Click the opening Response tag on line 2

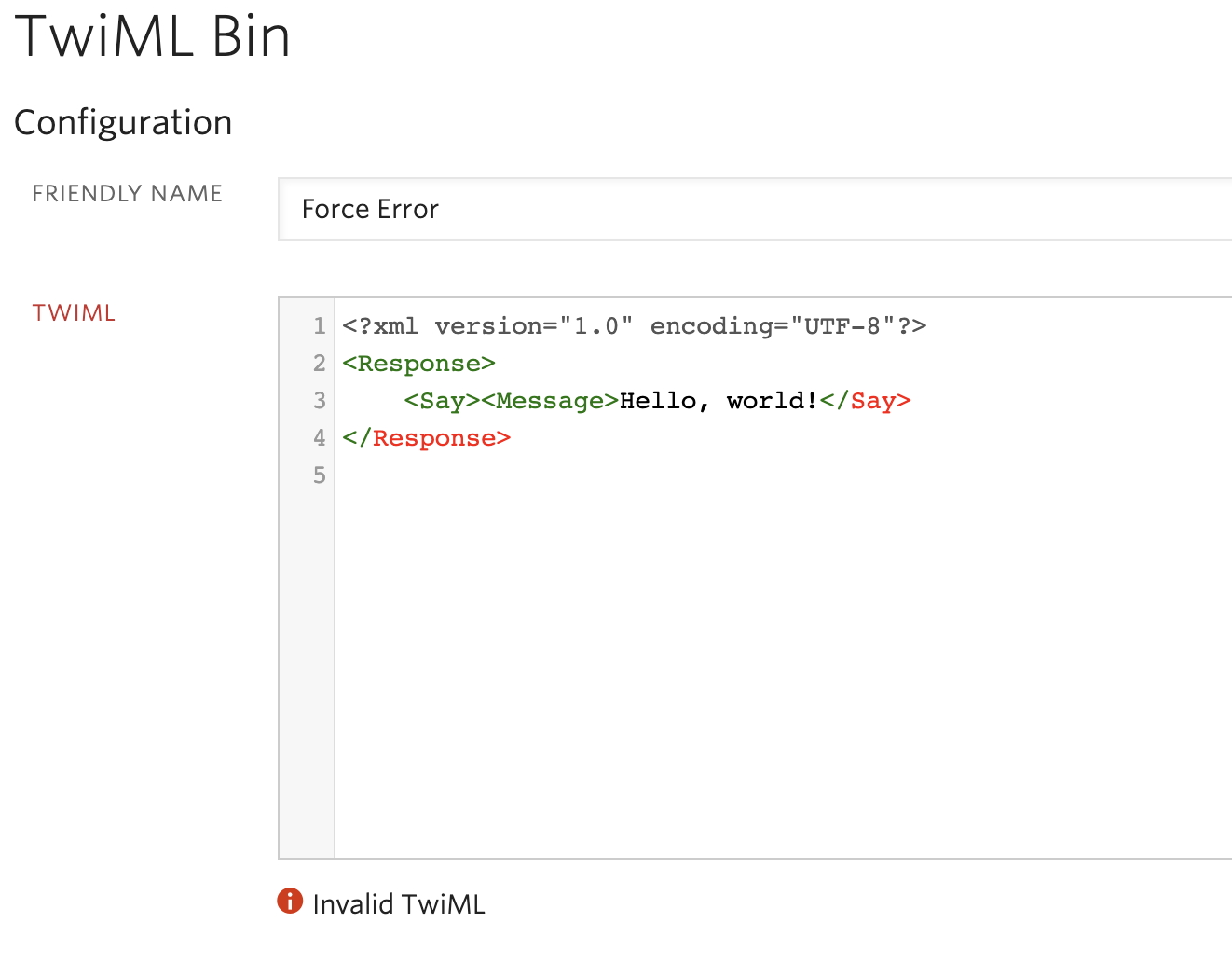418,364
